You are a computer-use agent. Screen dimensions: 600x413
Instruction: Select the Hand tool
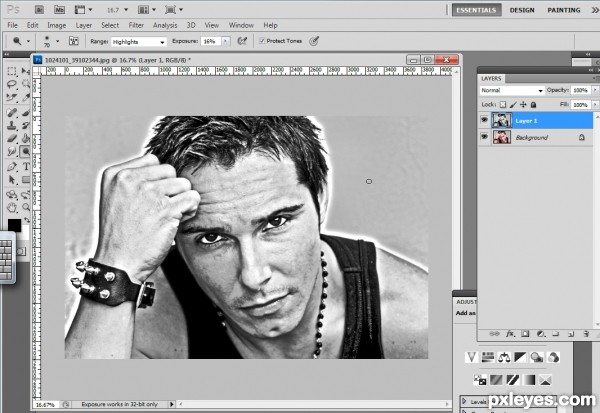coord(12,207)
